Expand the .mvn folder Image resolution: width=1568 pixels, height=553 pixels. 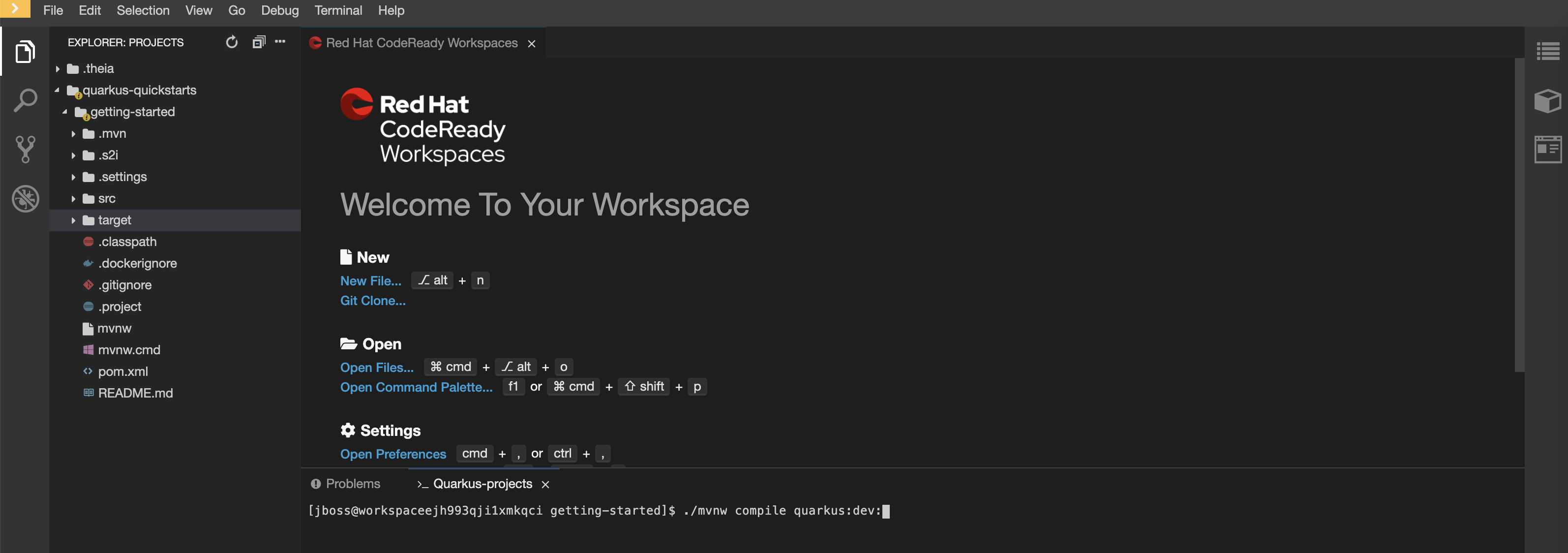point(74,134)
